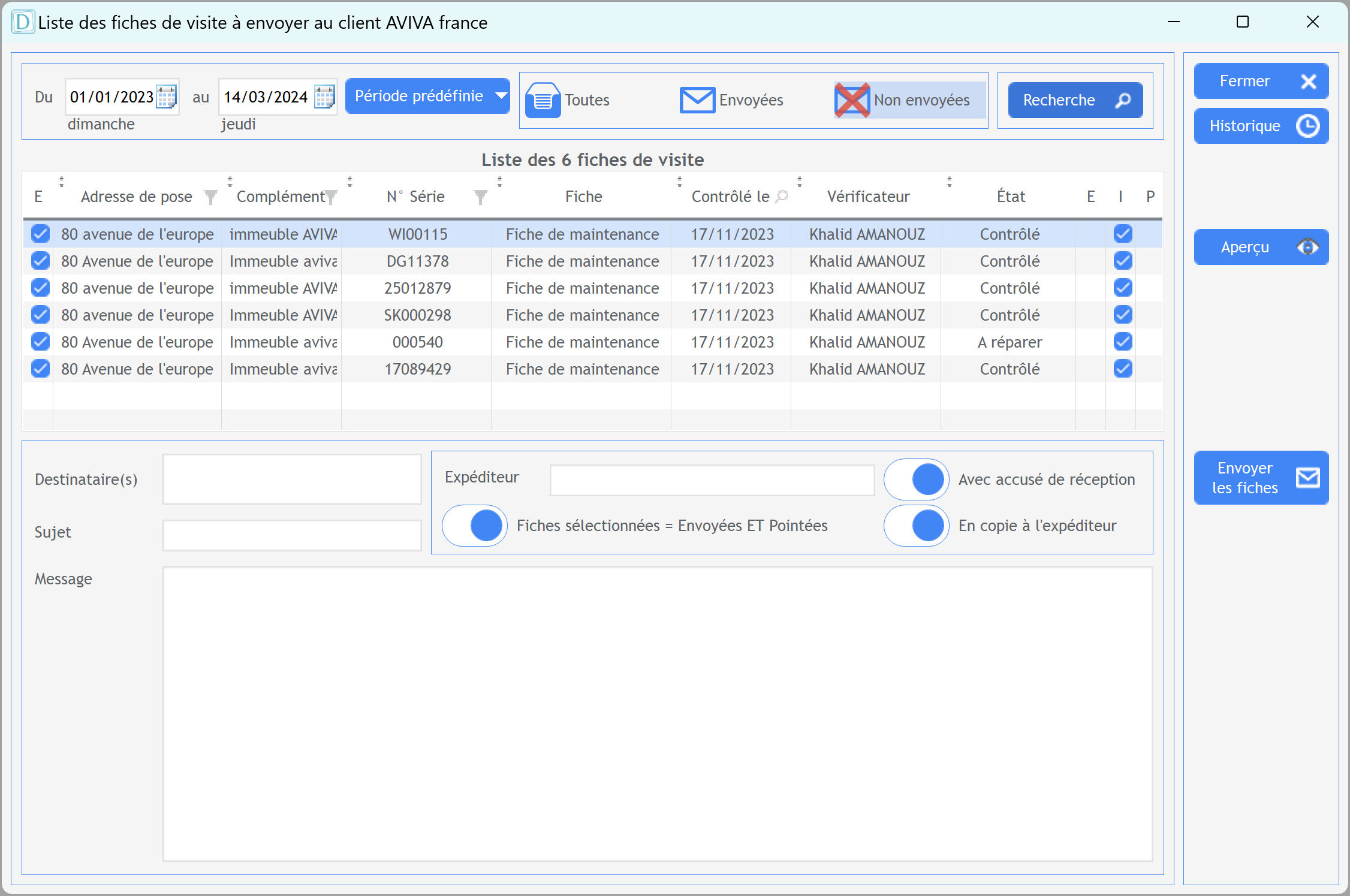The image size is (1350, 896).
Task: Disable the En copie à l'expéditeur switch
Action: [916, 526]
